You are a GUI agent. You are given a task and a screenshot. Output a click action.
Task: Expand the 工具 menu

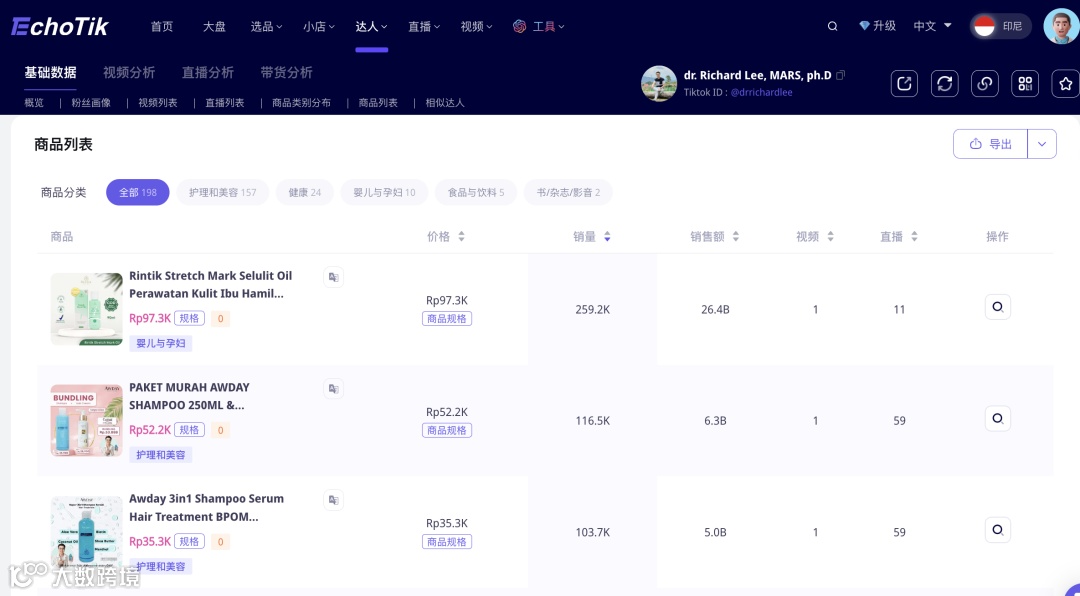point(548,26)
